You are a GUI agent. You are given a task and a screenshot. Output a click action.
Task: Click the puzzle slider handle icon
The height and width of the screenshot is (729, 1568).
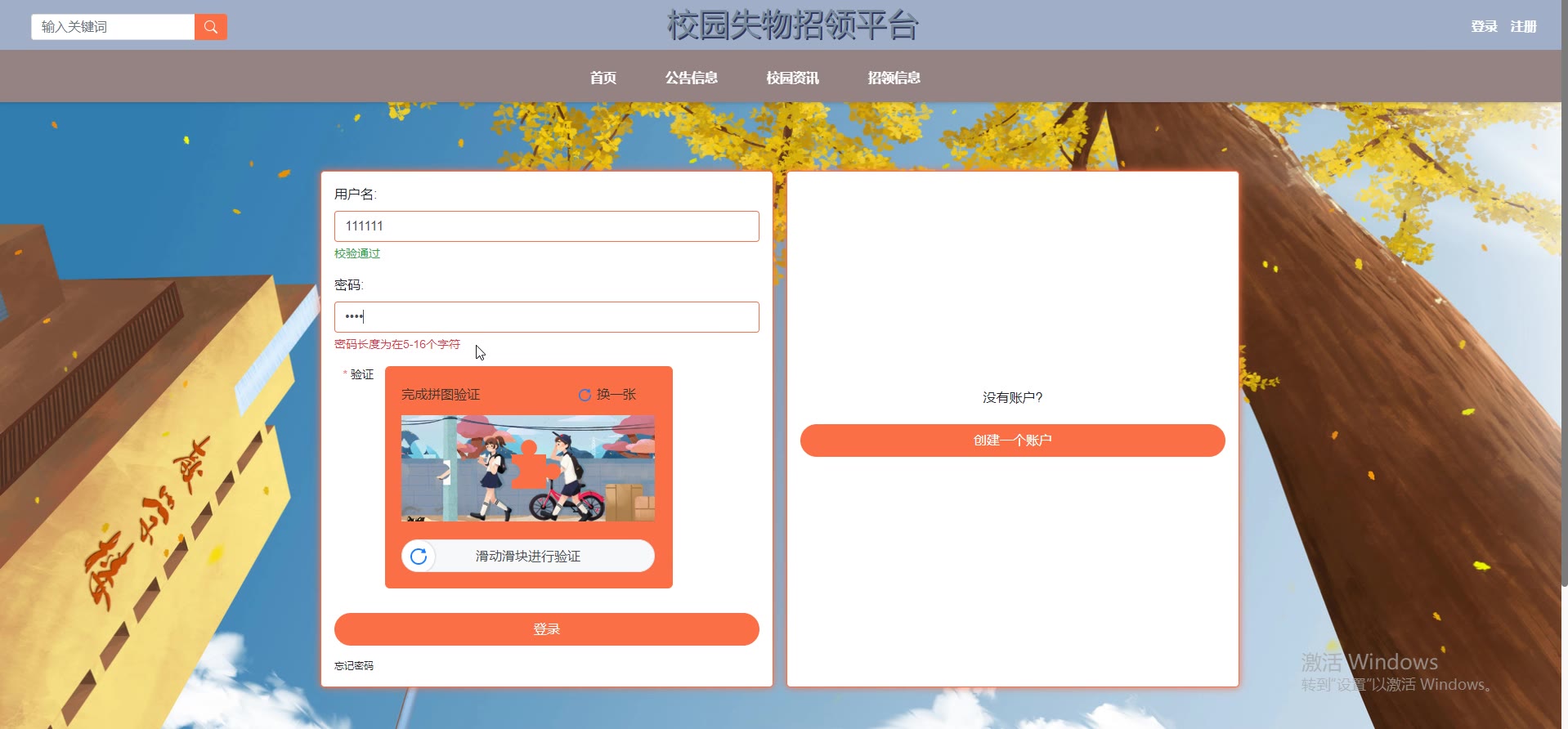coord(419,557)
